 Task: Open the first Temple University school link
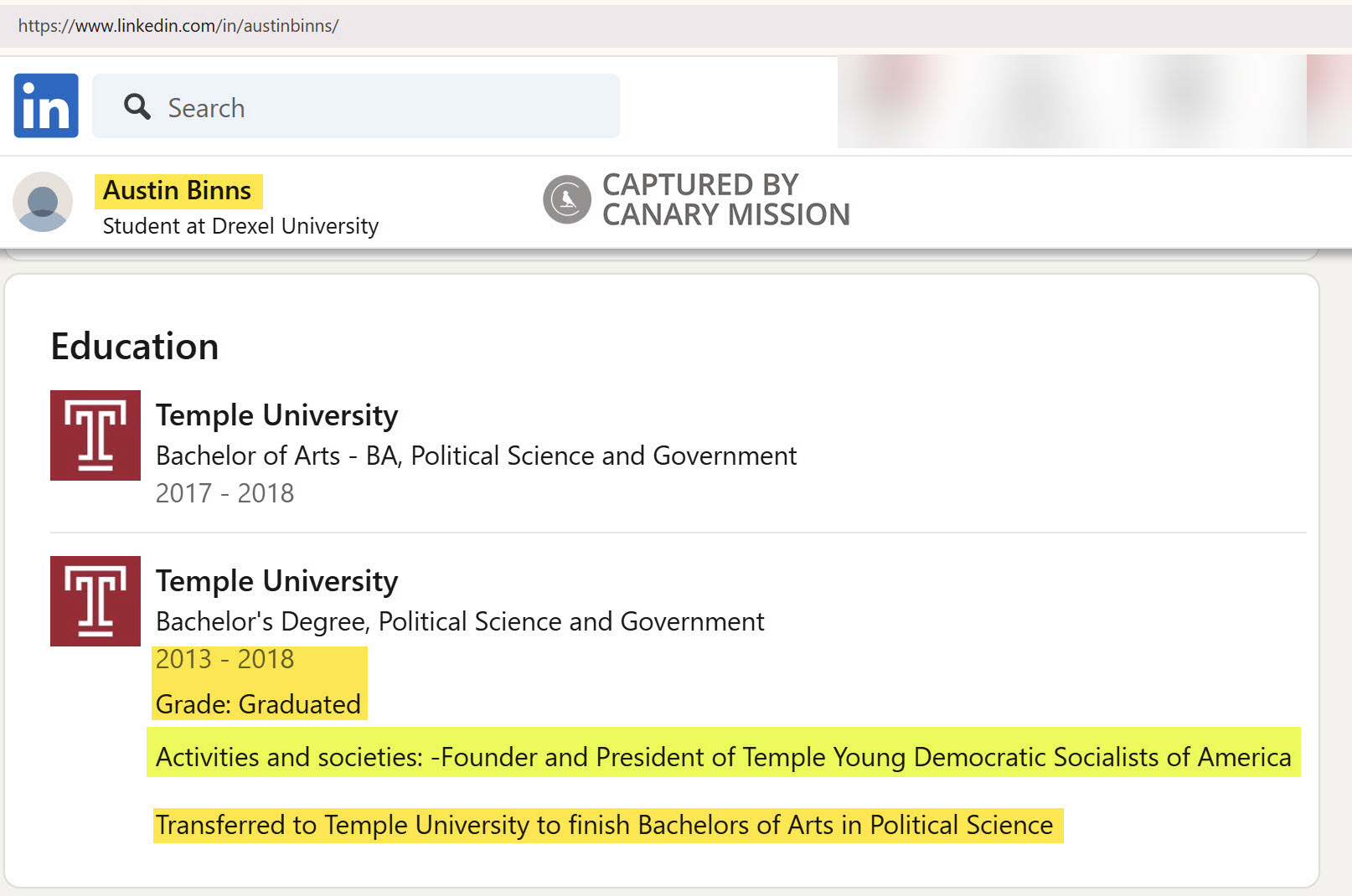coord(276,415)
